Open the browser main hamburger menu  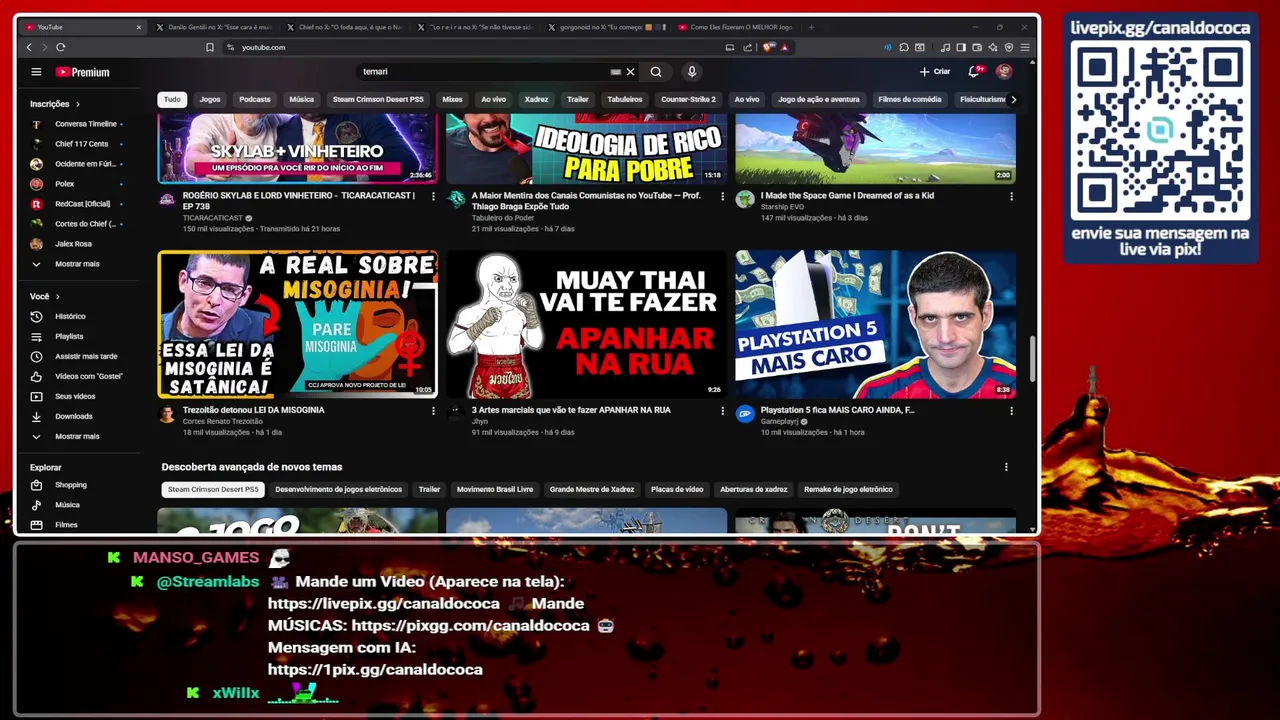[1025, 47]
